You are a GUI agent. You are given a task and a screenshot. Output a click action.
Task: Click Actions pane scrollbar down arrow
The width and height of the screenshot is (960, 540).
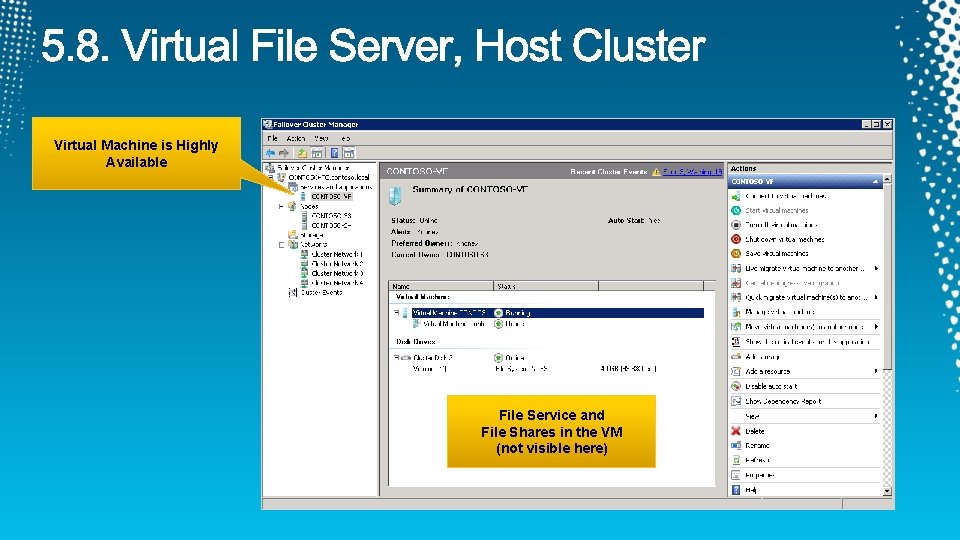click(887, 491)
